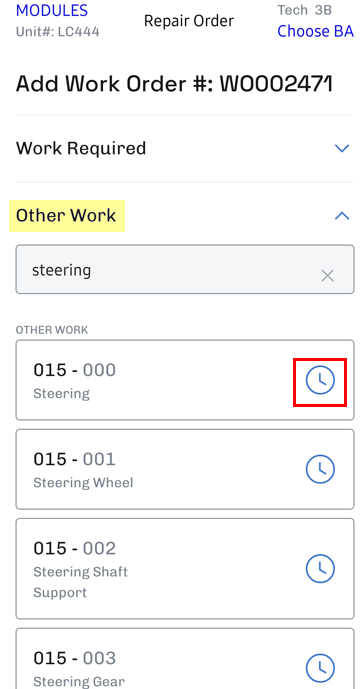Expand the Work Required section chevron
This screenshot has width=363, height=689.
tap(342, 148)
